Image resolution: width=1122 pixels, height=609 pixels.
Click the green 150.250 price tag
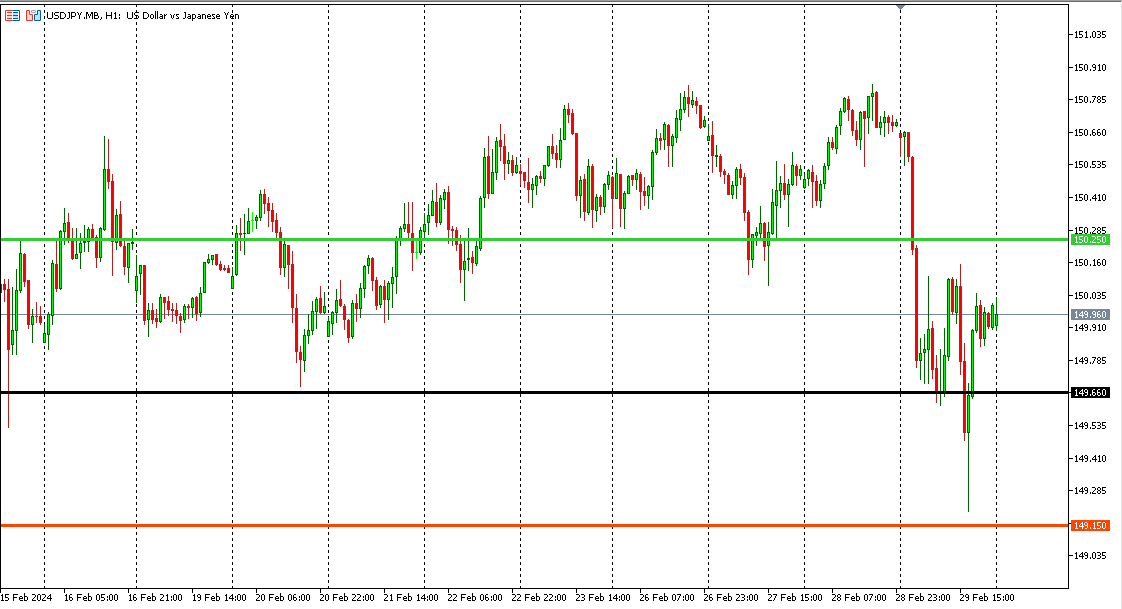click(x=1090, y=240)
